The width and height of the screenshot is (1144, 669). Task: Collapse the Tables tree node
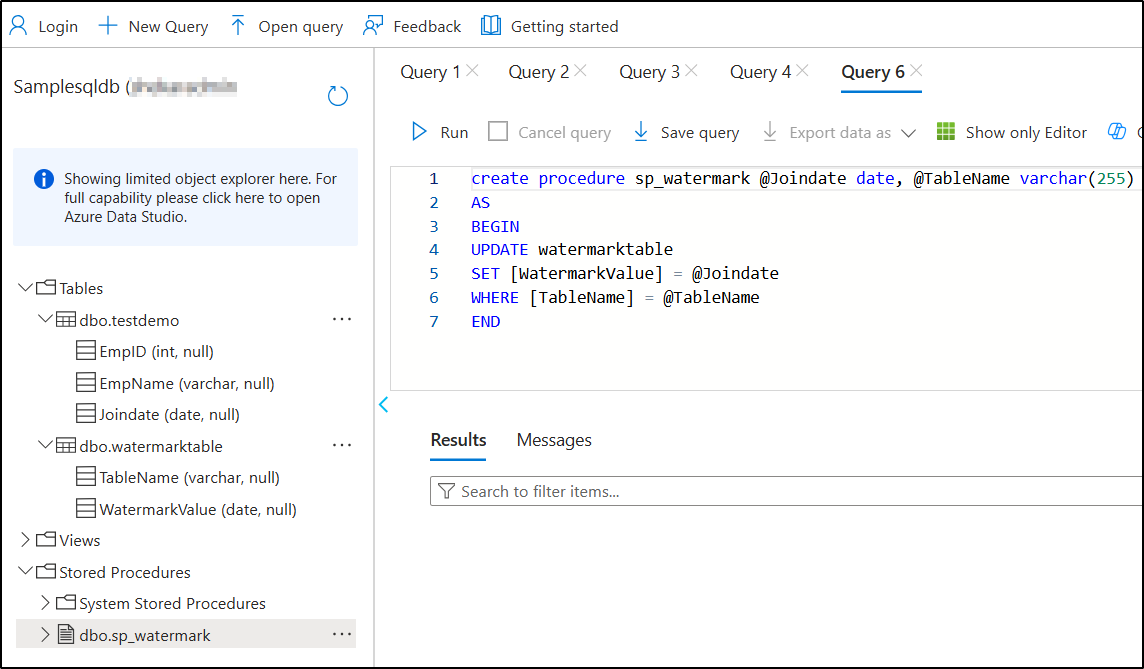pos(26,287)
